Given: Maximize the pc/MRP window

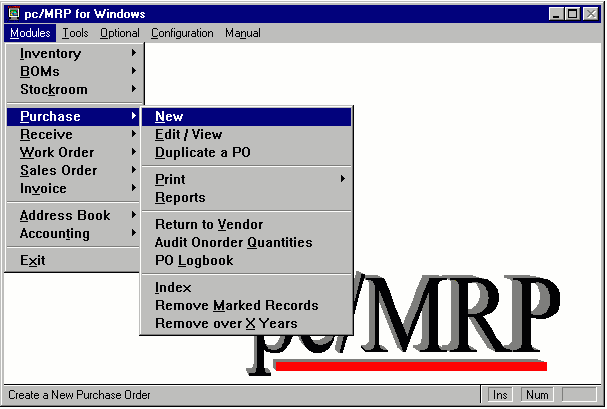Looking at the screenshot, I should point(573,14).
